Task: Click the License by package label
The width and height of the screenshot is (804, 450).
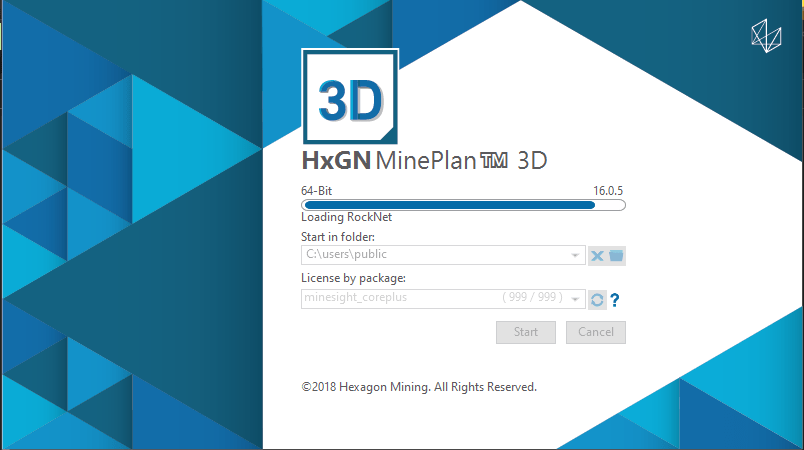Action: 353,278
